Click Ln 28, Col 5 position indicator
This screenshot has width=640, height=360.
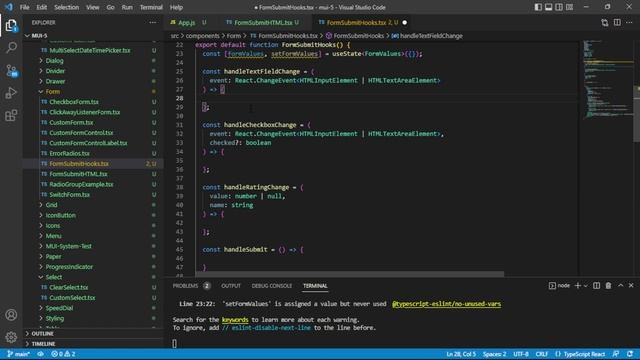click(461, 354)
